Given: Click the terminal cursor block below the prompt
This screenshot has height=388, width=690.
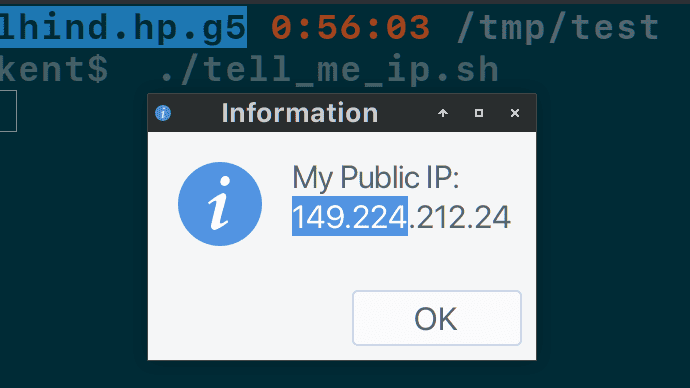Looking at the screenshot, I should (x=8, y=111).
